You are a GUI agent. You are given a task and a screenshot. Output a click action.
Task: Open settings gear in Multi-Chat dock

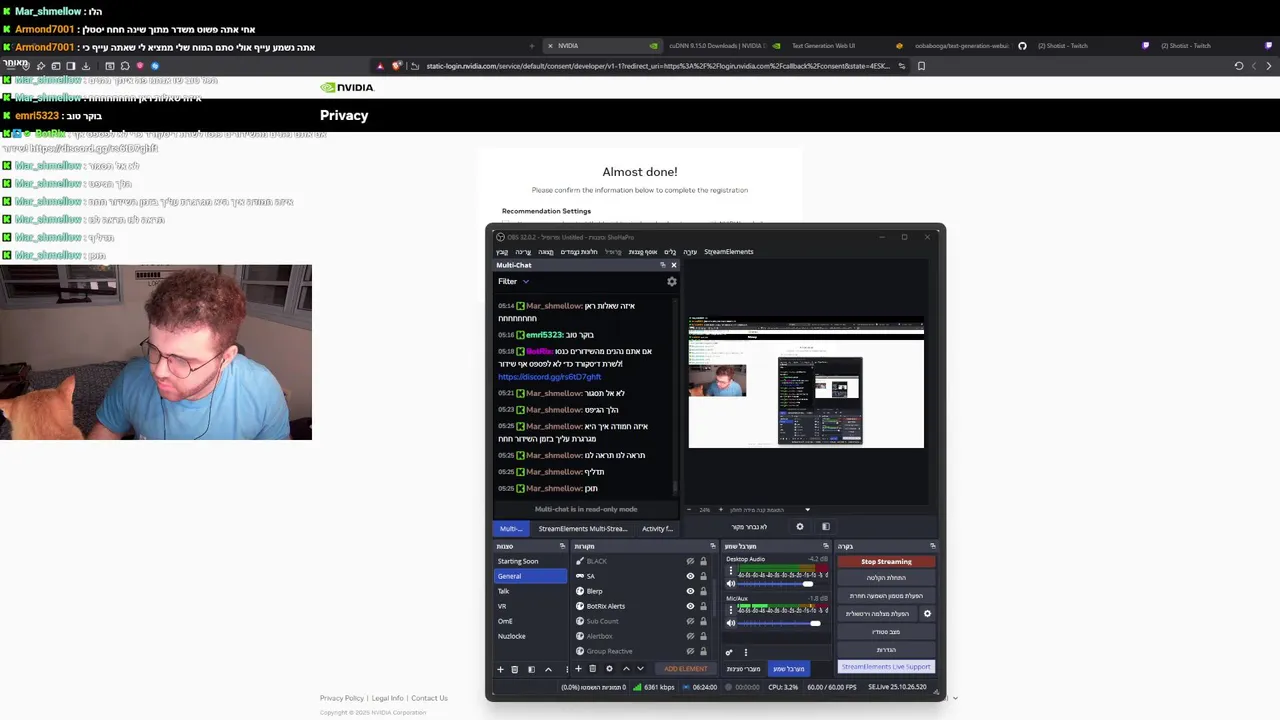coord(672,282)
